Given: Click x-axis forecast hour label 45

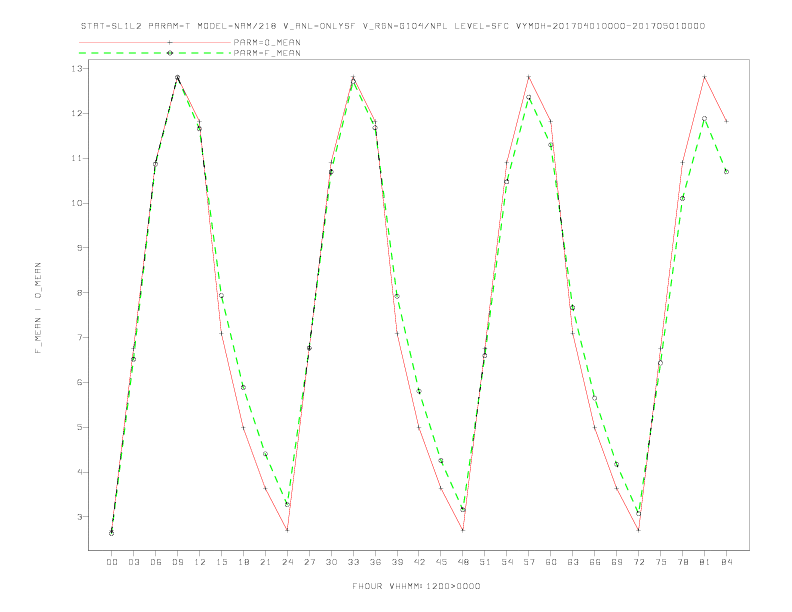Looking at the screenshot, I should click(441, 562).
